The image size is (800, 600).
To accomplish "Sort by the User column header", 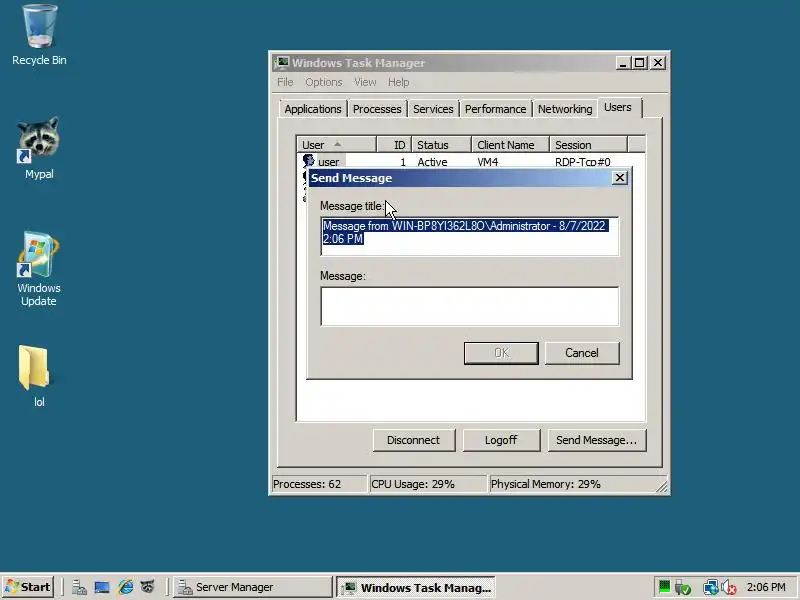I will point(336,145).
